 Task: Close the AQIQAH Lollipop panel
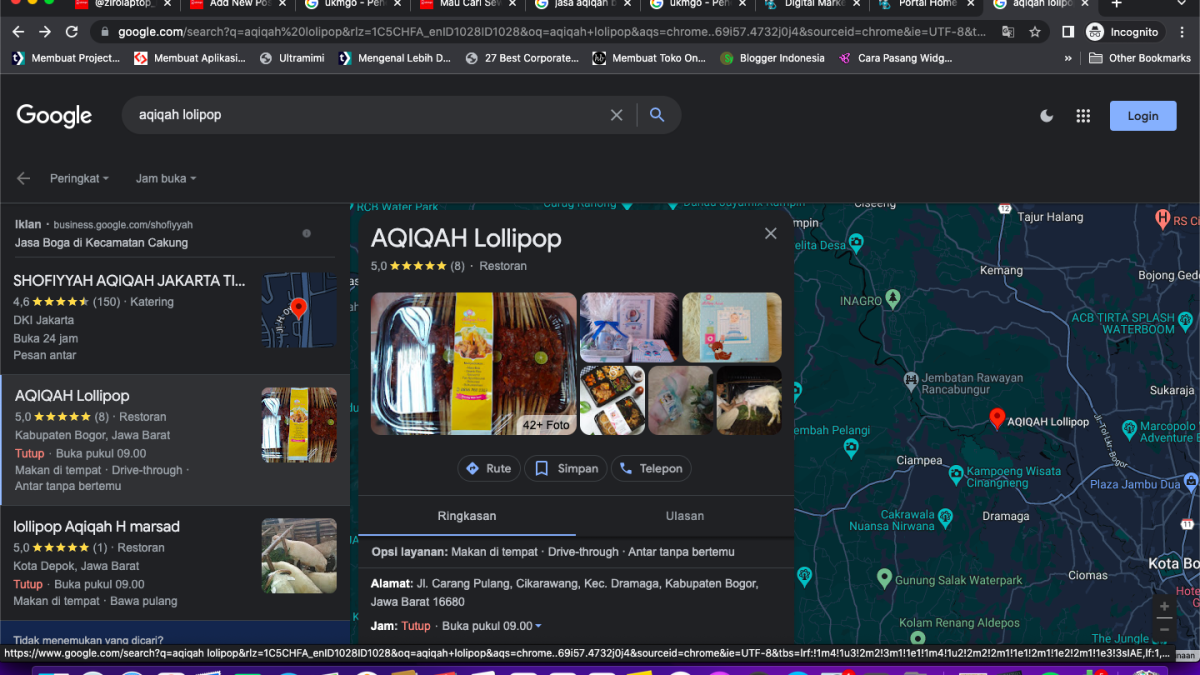770,234
